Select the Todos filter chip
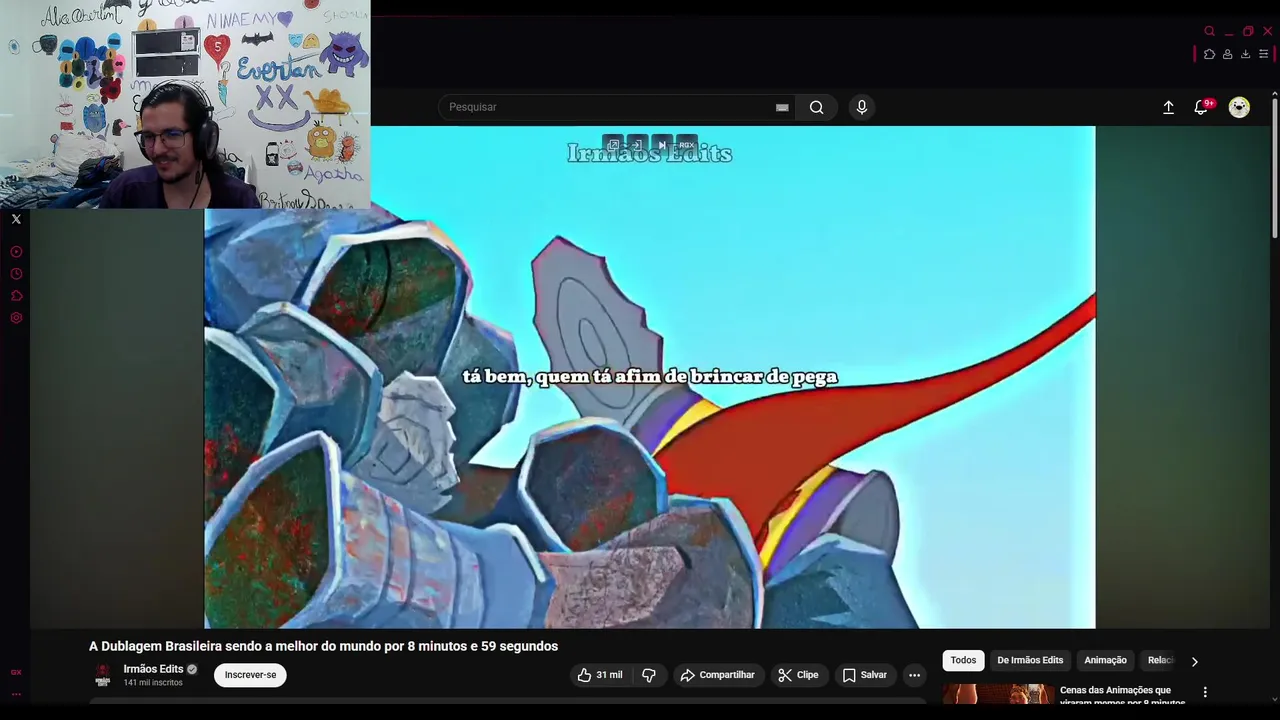 [x=963, y=660]
